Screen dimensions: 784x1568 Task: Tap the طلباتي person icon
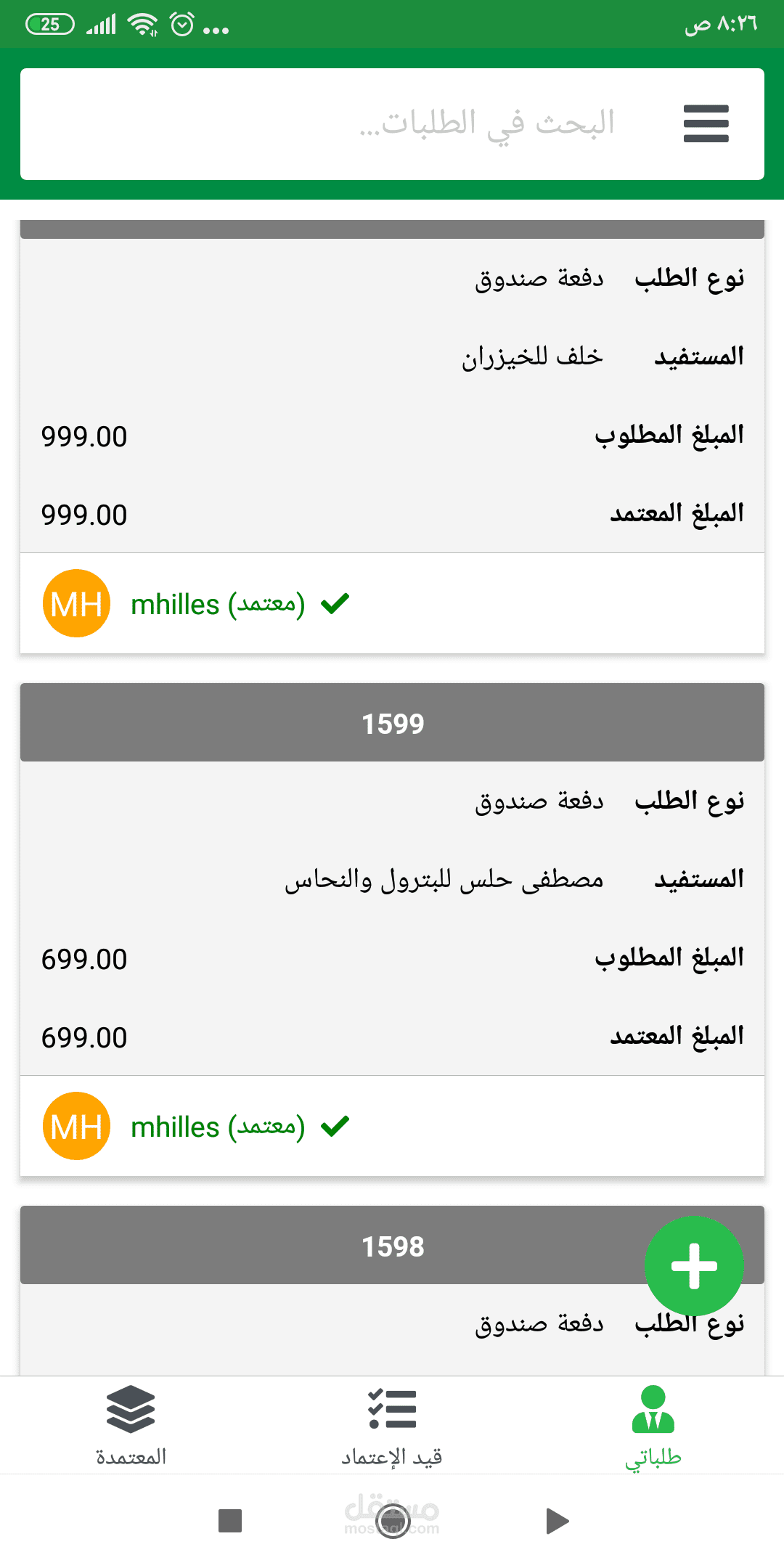point(653,1409)
